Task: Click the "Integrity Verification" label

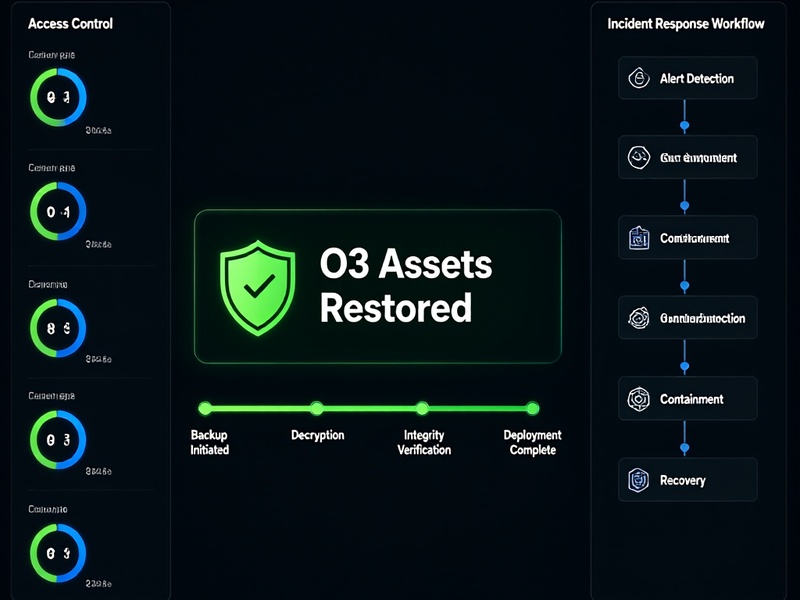Action: pyautogui.click(x=424, y=442)
